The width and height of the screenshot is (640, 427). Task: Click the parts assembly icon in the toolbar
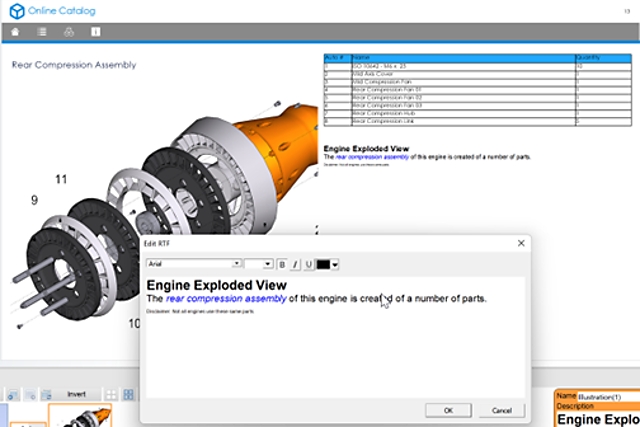[69, 31]
